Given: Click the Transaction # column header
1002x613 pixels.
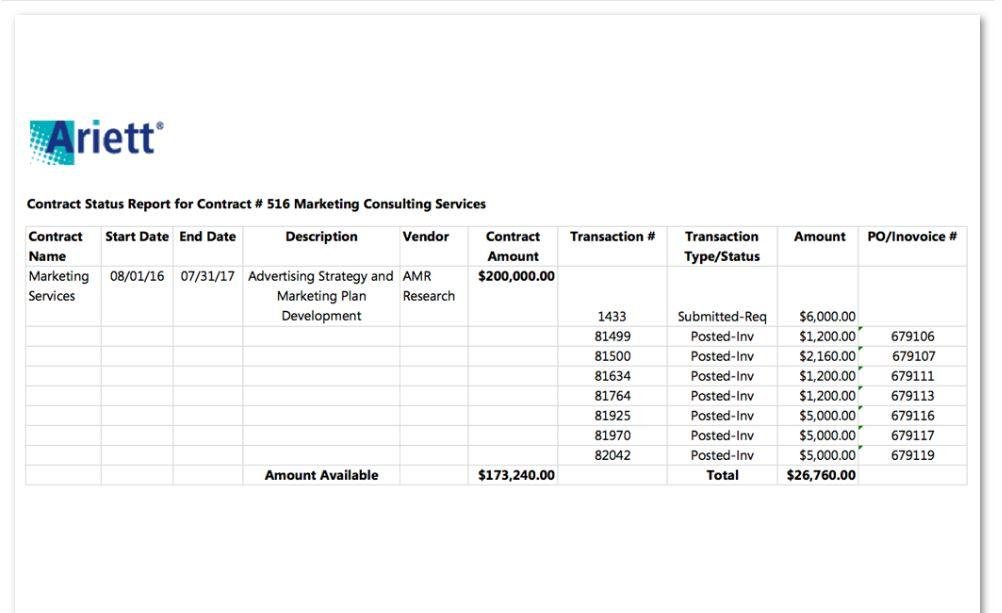Looking at the screenshot, I should click(x=612, y=237).
